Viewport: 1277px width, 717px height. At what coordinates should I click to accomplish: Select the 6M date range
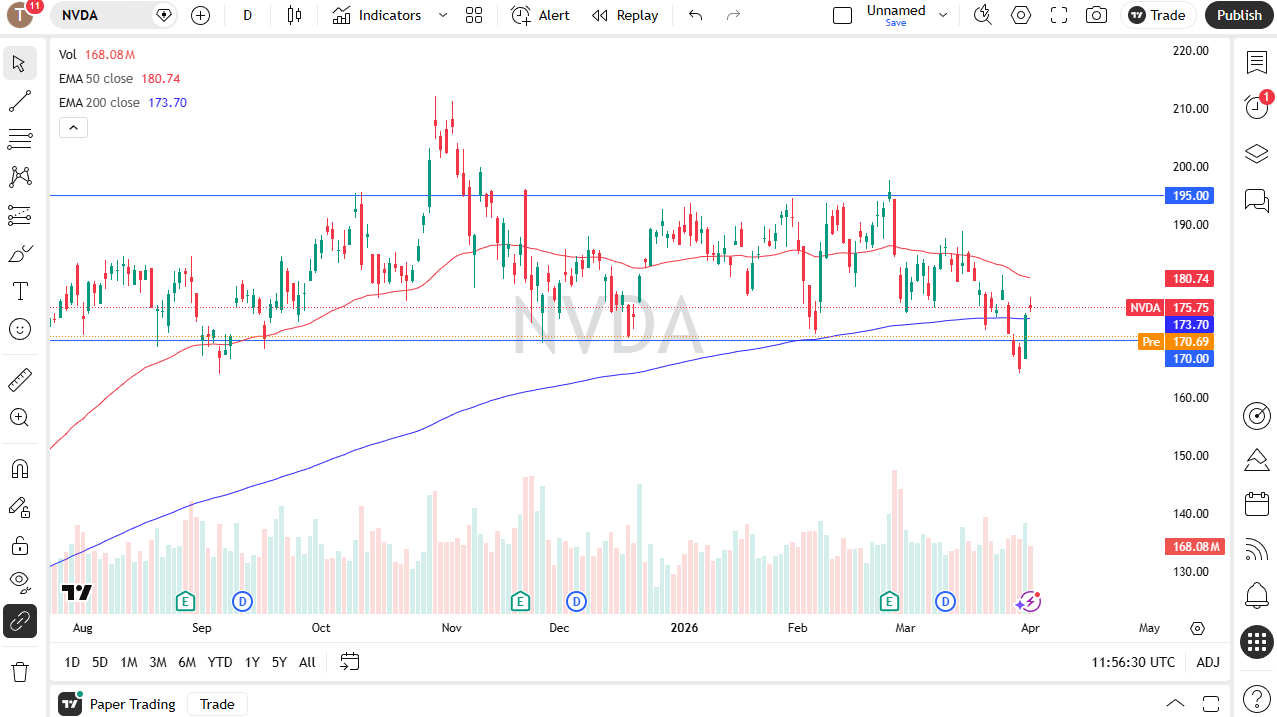point(187,662)
